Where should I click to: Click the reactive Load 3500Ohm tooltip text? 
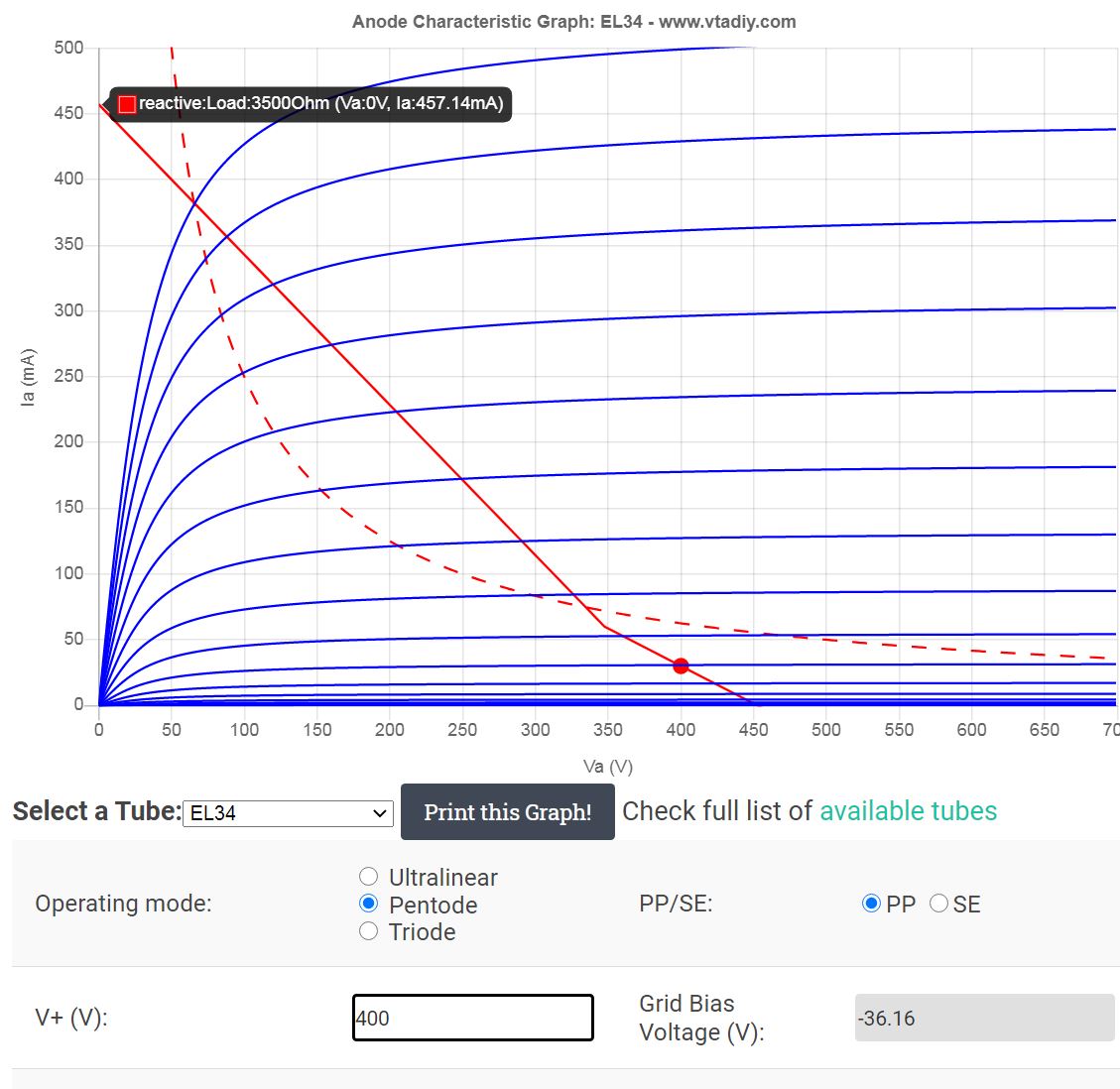tap(321, 103)
